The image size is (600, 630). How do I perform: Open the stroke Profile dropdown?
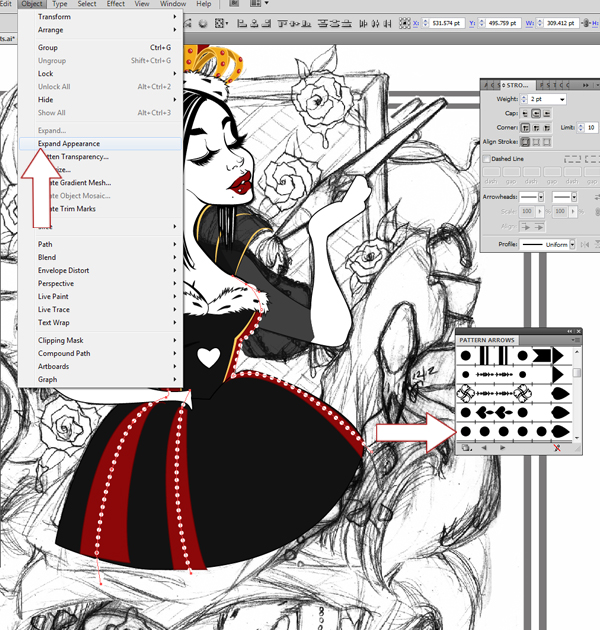tap(572, 244)
